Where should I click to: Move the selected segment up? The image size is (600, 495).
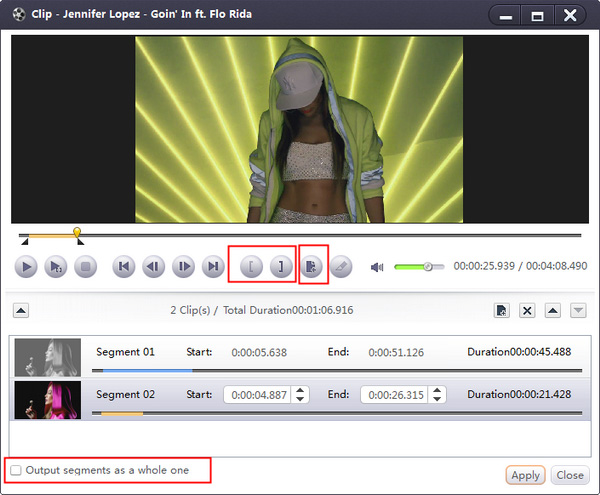click(552, 311)
